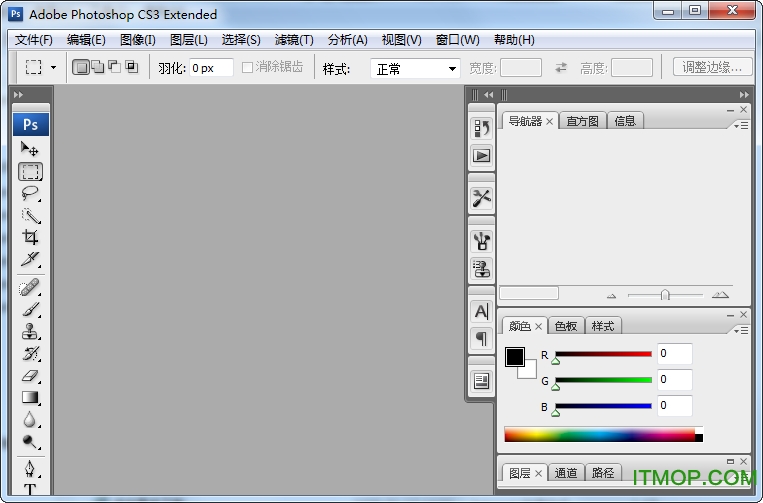Select the Gradient tool
The width and height of the screenshot is (763, 503).
(x=30, y=397)
